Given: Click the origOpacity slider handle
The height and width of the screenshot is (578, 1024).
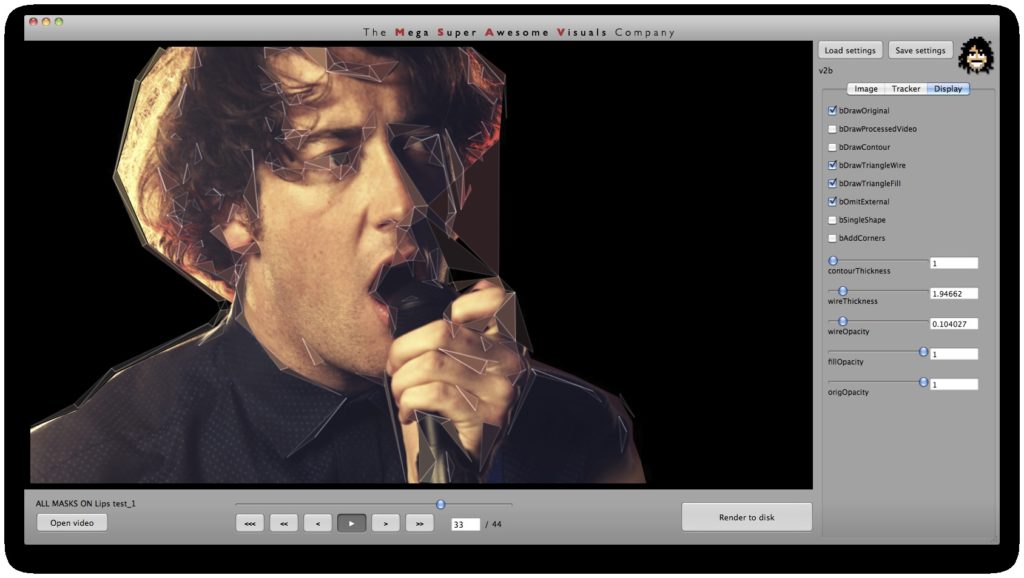Looking at the screenshot, I should (923, 382).
